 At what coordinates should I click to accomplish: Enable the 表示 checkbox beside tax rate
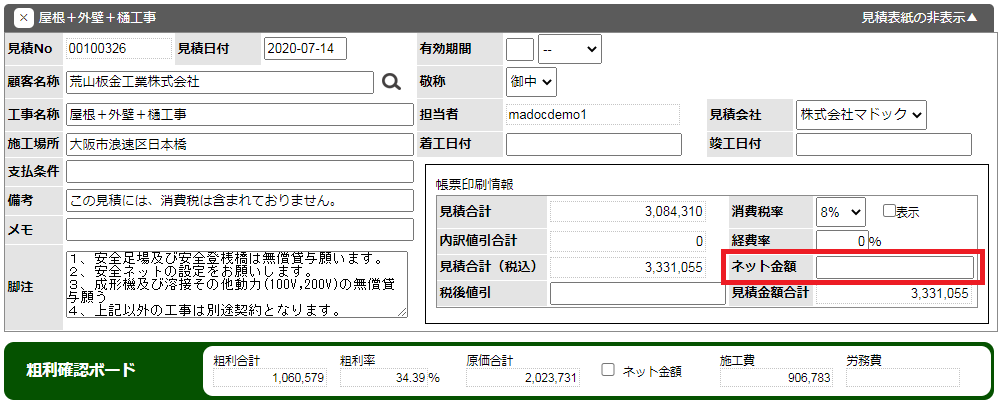889,211
